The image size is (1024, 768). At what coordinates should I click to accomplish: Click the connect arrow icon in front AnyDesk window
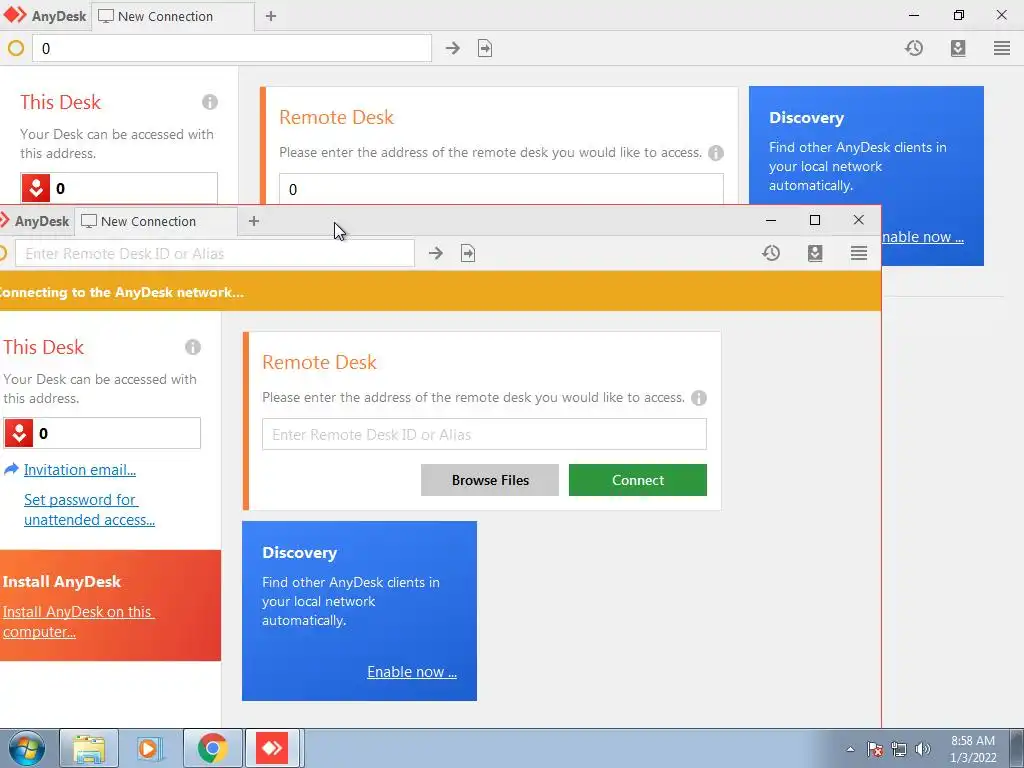pyautogui.click(x=436, y=253)
